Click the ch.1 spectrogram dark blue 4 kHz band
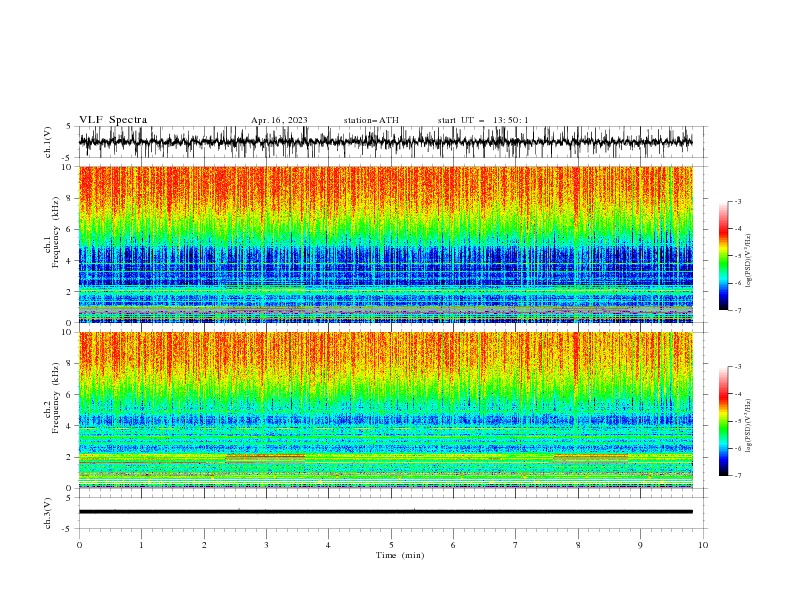Viewport: 792px width, 612px height. pyautogui.click(x=386, y=265)
